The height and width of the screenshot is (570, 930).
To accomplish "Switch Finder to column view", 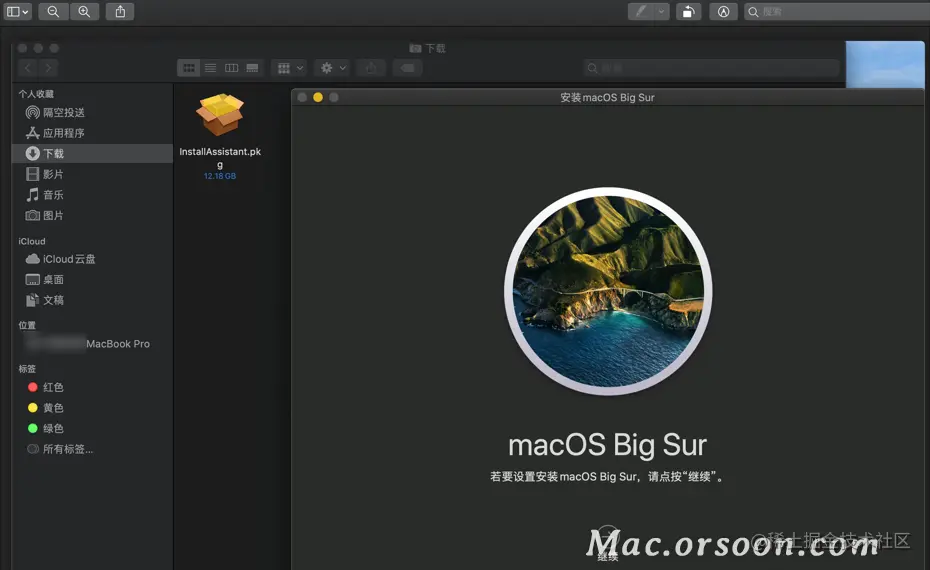I will pos(231,68).
